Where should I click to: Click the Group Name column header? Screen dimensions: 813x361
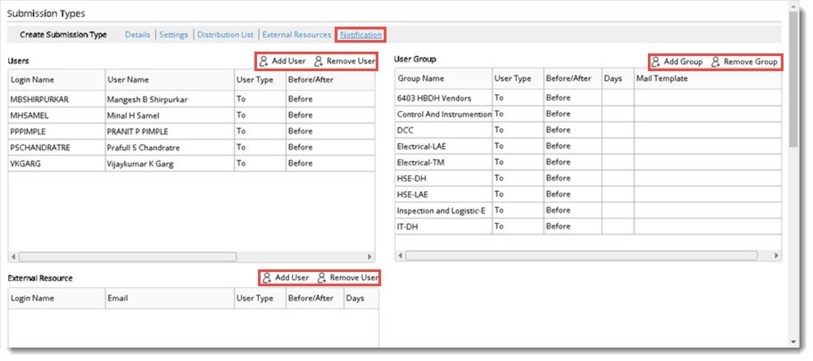coord(443,78)
